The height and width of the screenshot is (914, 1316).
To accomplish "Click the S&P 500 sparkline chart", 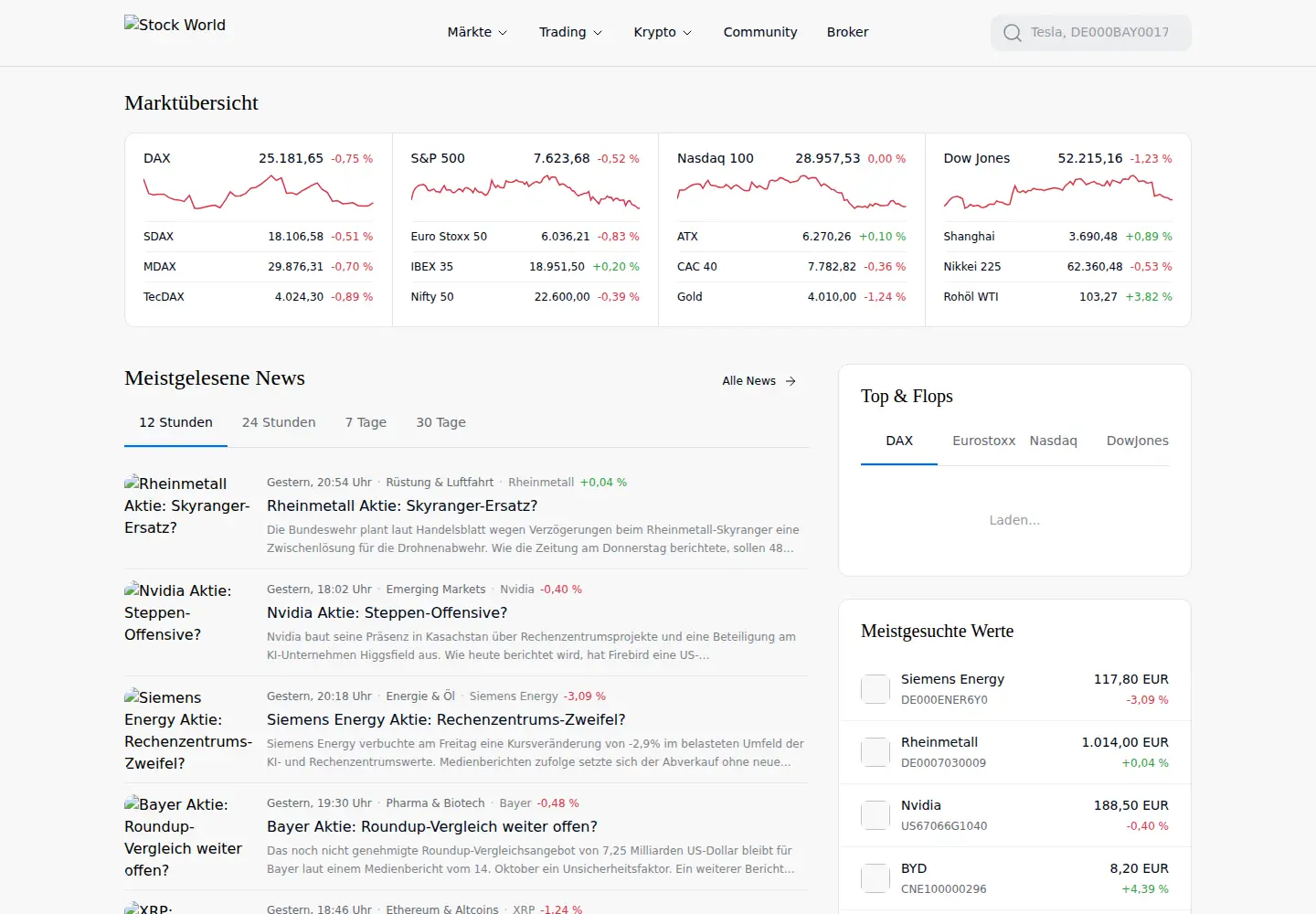I will (x=525, y=192).
